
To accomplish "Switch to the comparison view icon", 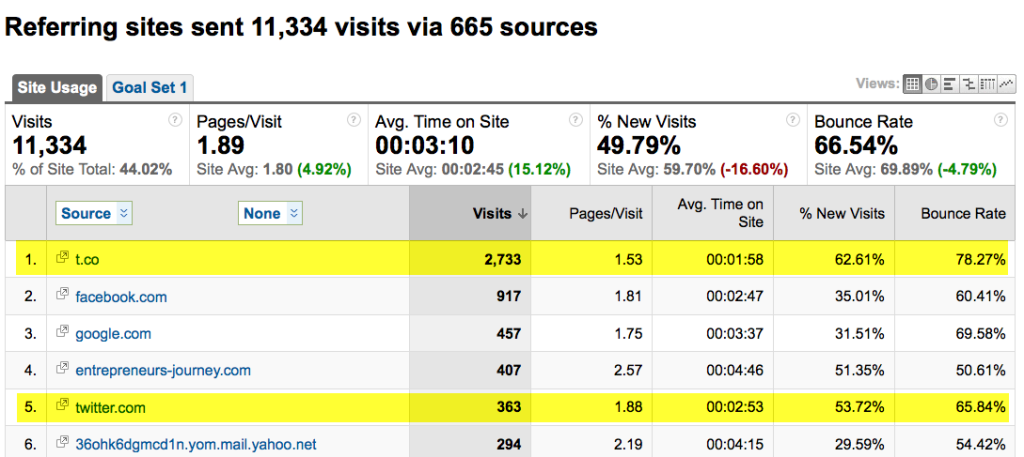I will (x=969, y=84).
